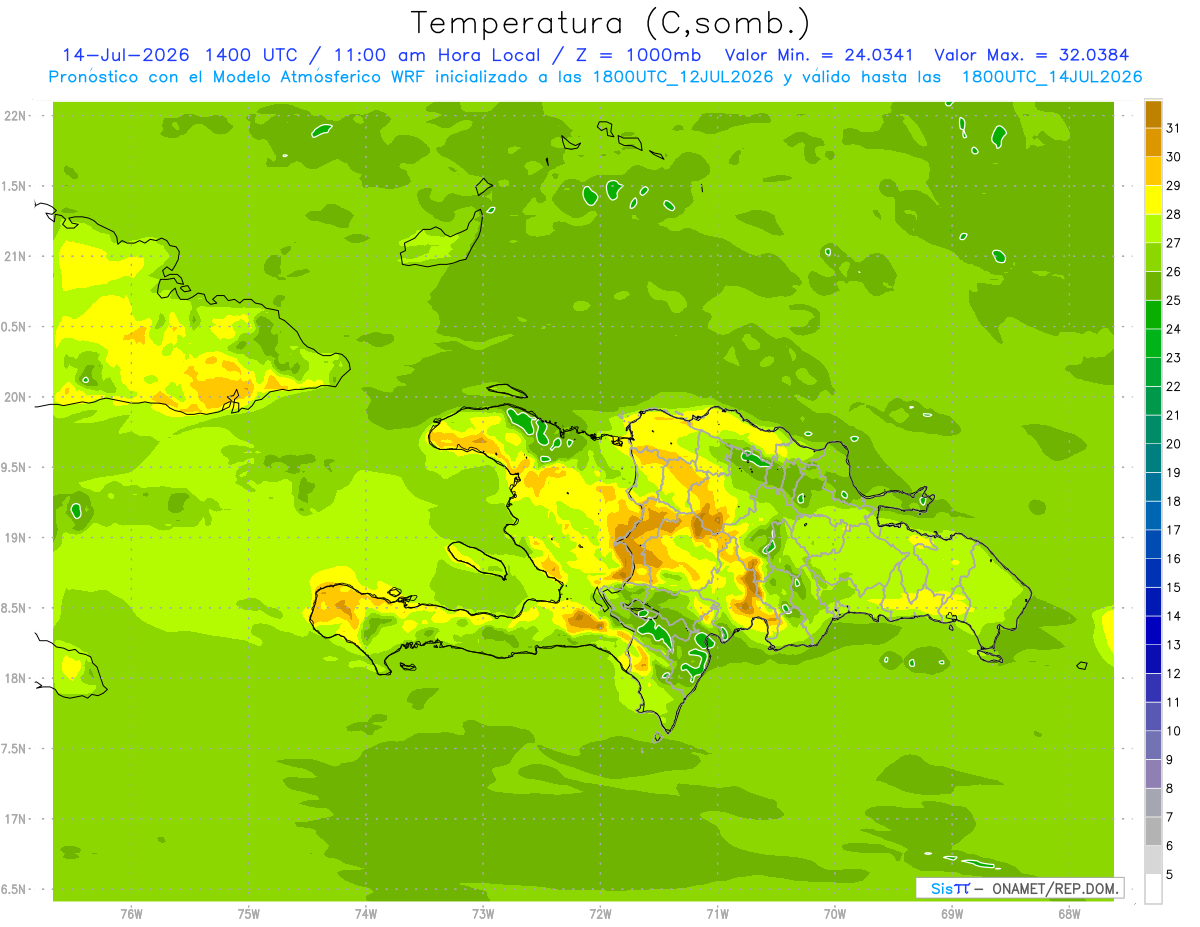The height and width of the screenshot is (927, 1200).
Task: Click the '11:00 am Hora Local' label
Action: (433, 55)
